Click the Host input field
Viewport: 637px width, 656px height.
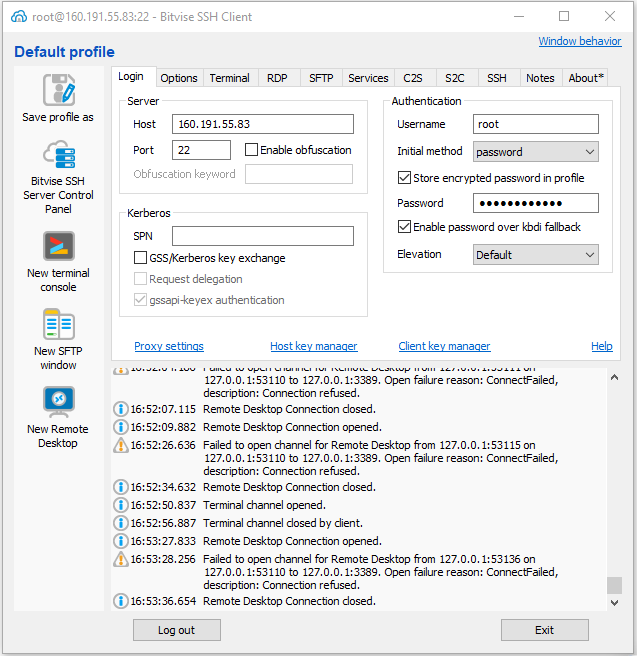pyautogui.click(x=263, y=124)
